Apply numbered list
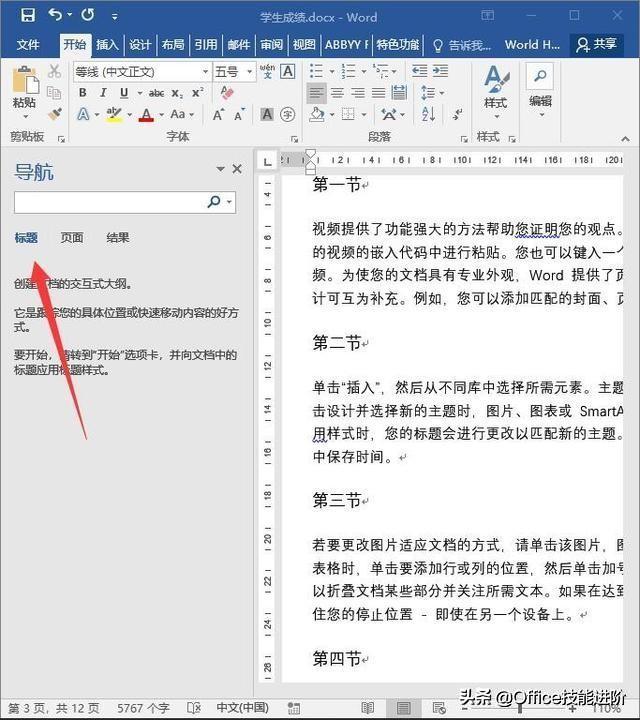This screenshot has height=720, width=640. [x=348, y=71]
